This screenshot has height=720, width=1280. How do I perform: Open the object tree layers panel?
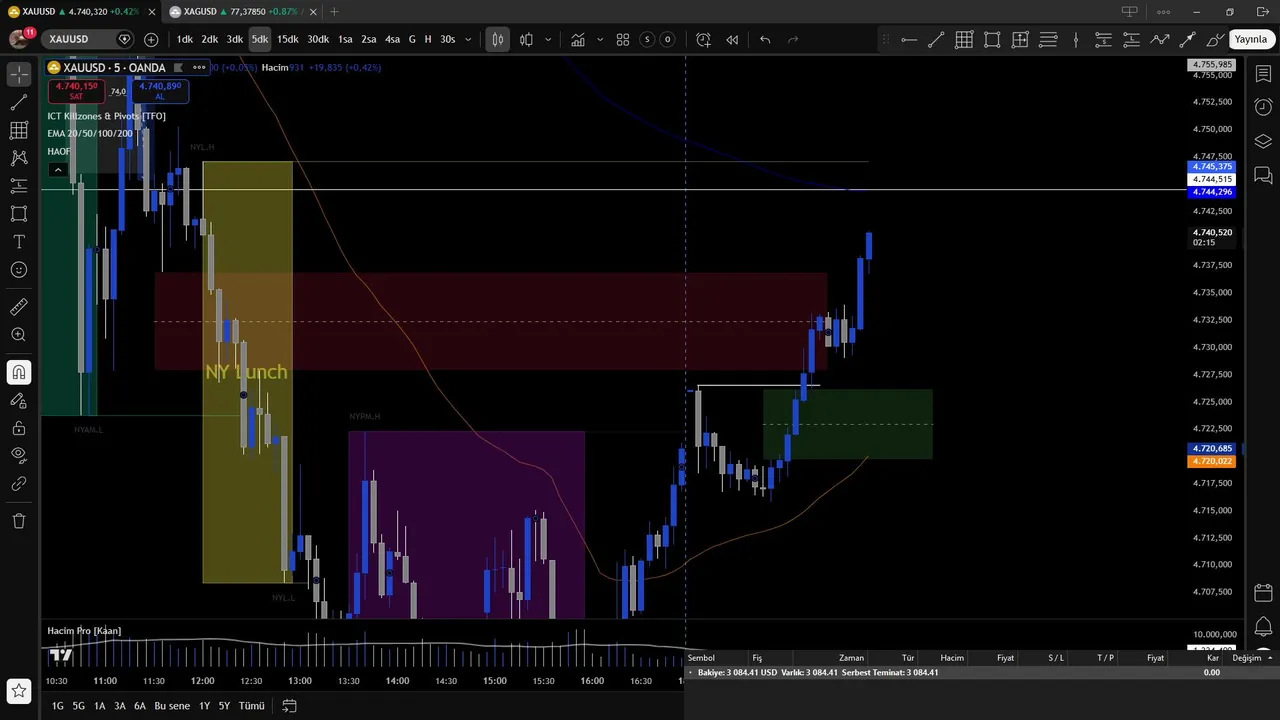click(1263, 141)
